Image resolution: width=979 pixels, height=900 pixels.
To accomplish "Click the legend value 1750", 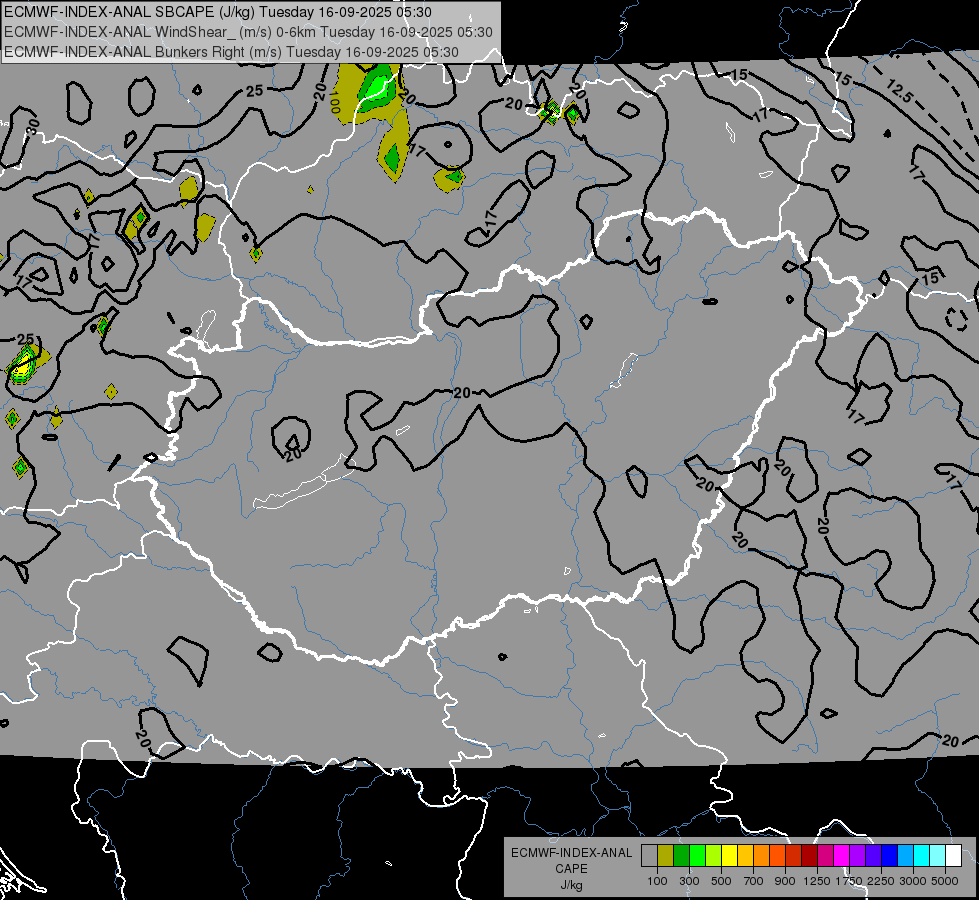I will point(849,881).
